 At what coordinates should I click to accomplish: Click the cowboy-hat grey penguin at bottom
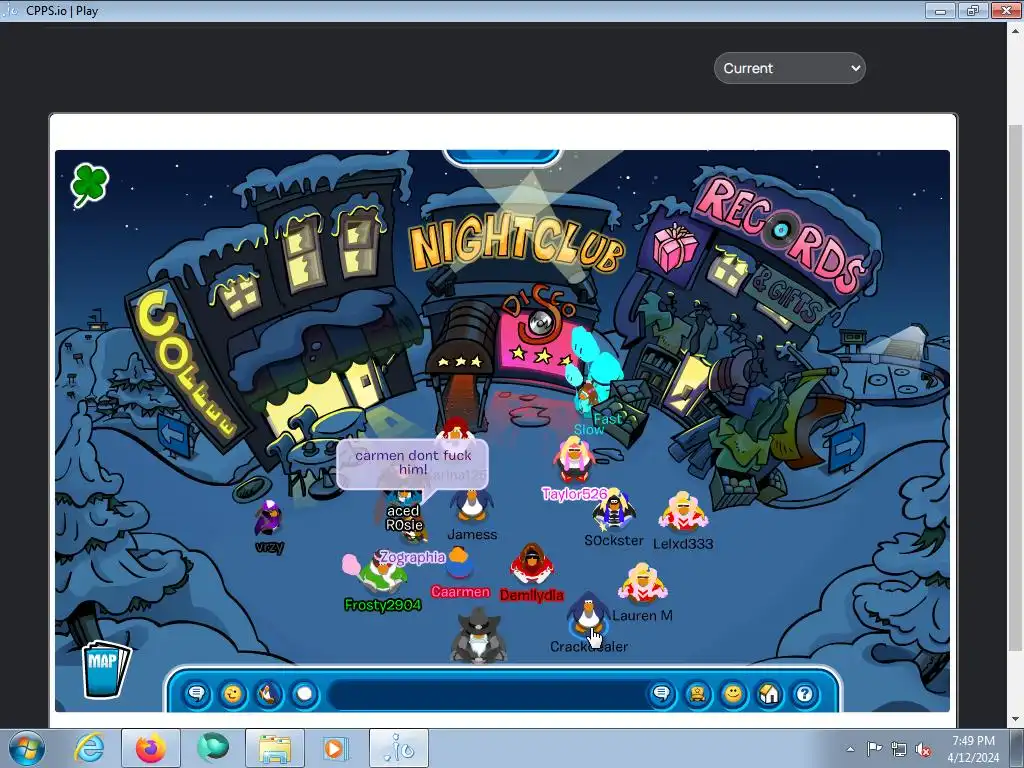point(479,636)
